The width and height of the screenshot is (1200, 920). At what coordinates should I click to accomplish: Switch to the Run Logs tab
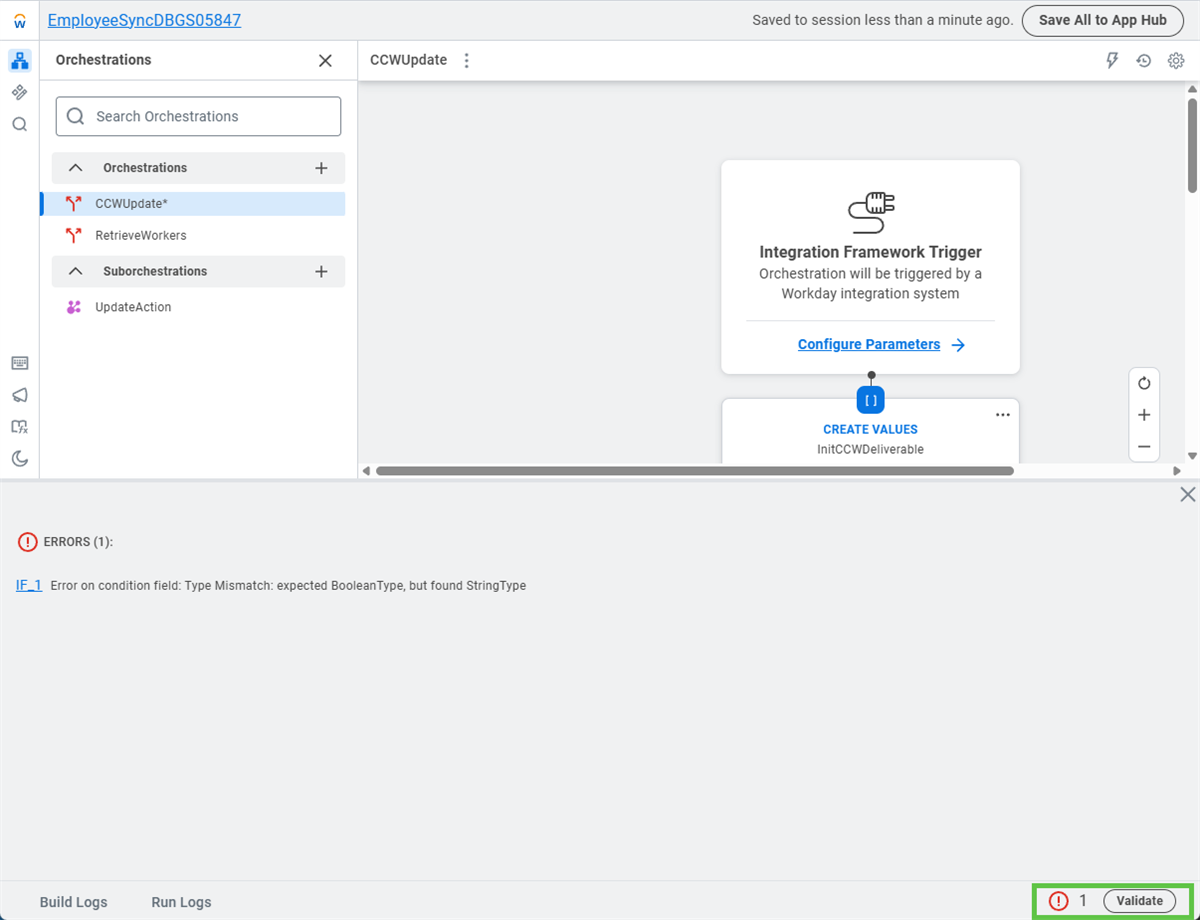pyautogui.click(x=181, y=902)
